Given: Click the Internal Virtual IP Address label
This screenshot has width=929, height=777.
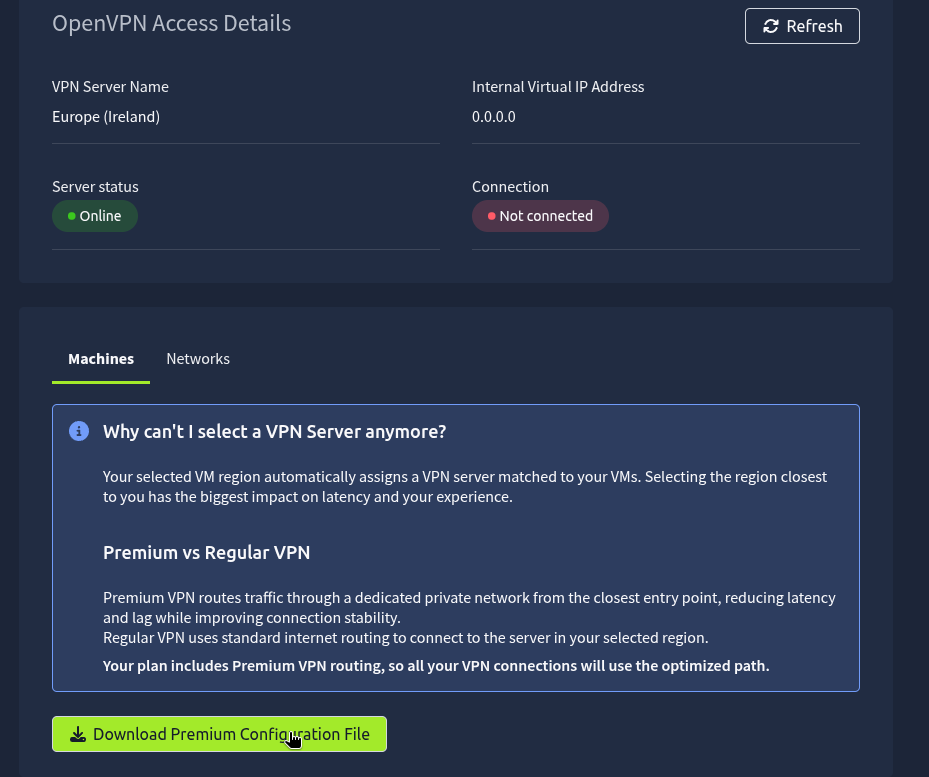Looking at the screenshot, I should tap(558, 87).
